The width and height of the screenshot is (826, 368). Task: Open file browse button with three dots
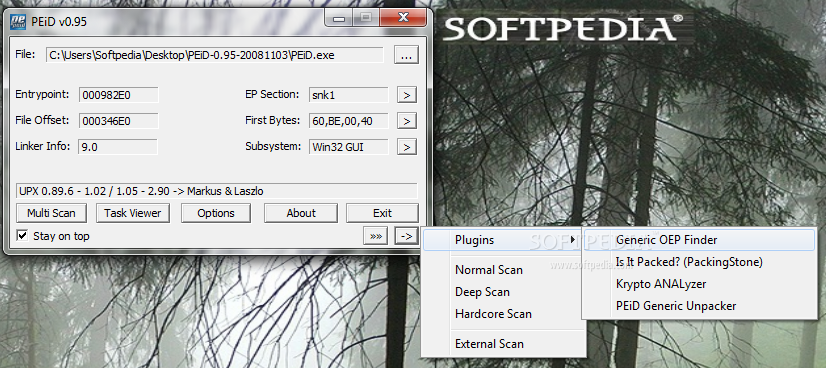pyautogui.click(x=406, y=55)
